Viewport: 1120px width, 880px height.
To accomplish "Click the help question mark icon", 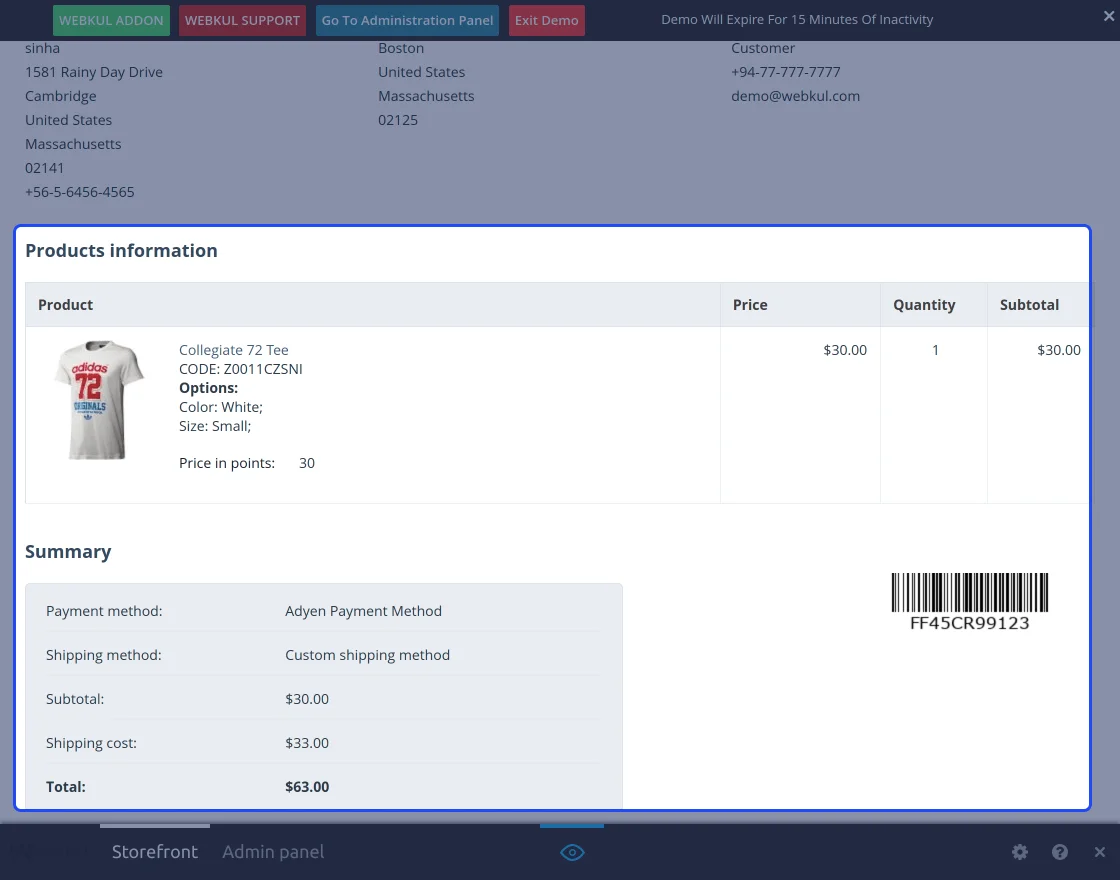I will pyautogui.click(x=1060, y=852).
